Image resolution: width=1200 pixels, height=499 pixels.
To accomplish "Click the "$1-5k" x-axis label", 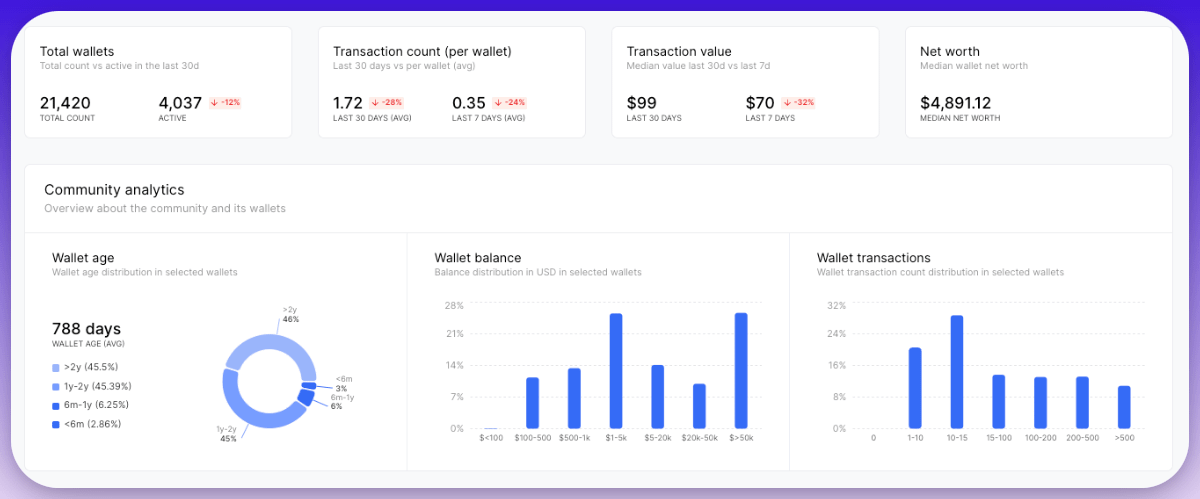I will [x=616, y=437].
